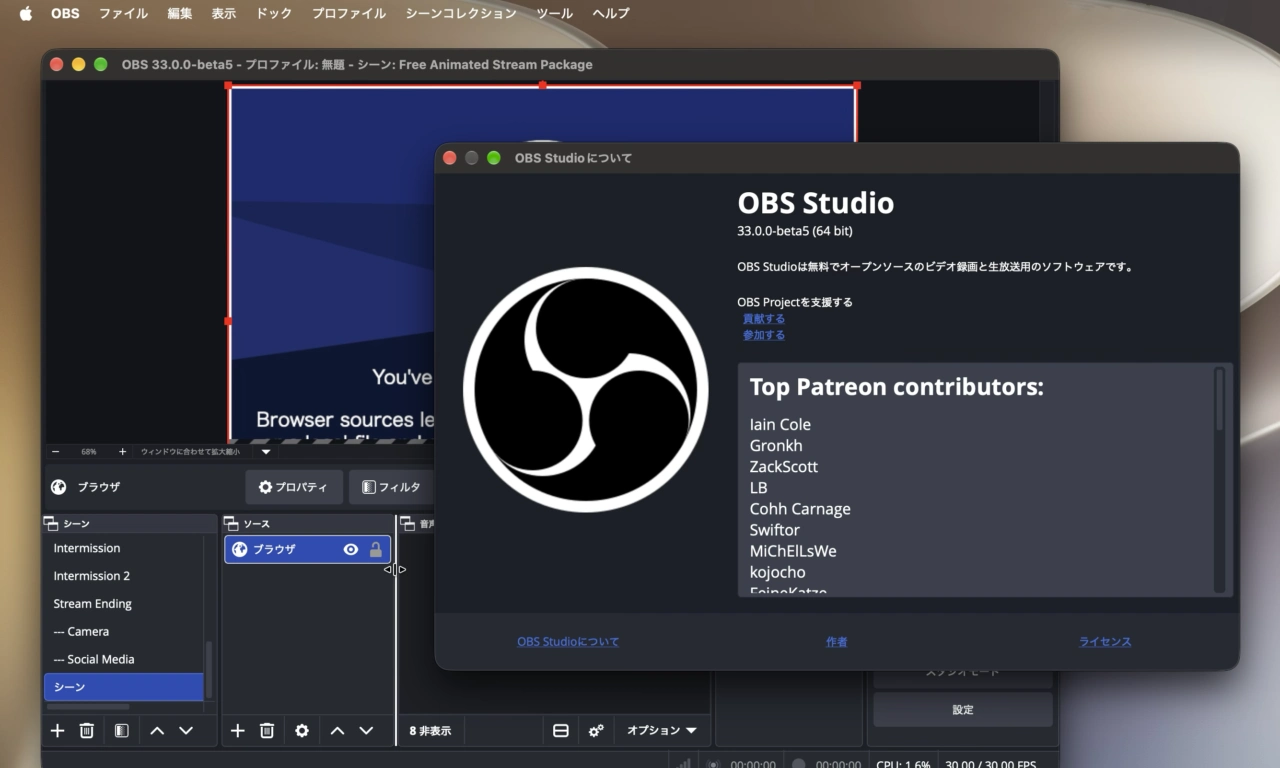This screenshot has width=1280, height=768.
Task: Open the オプション dropdown in audio mixer
Action: [x=661, y=731]
